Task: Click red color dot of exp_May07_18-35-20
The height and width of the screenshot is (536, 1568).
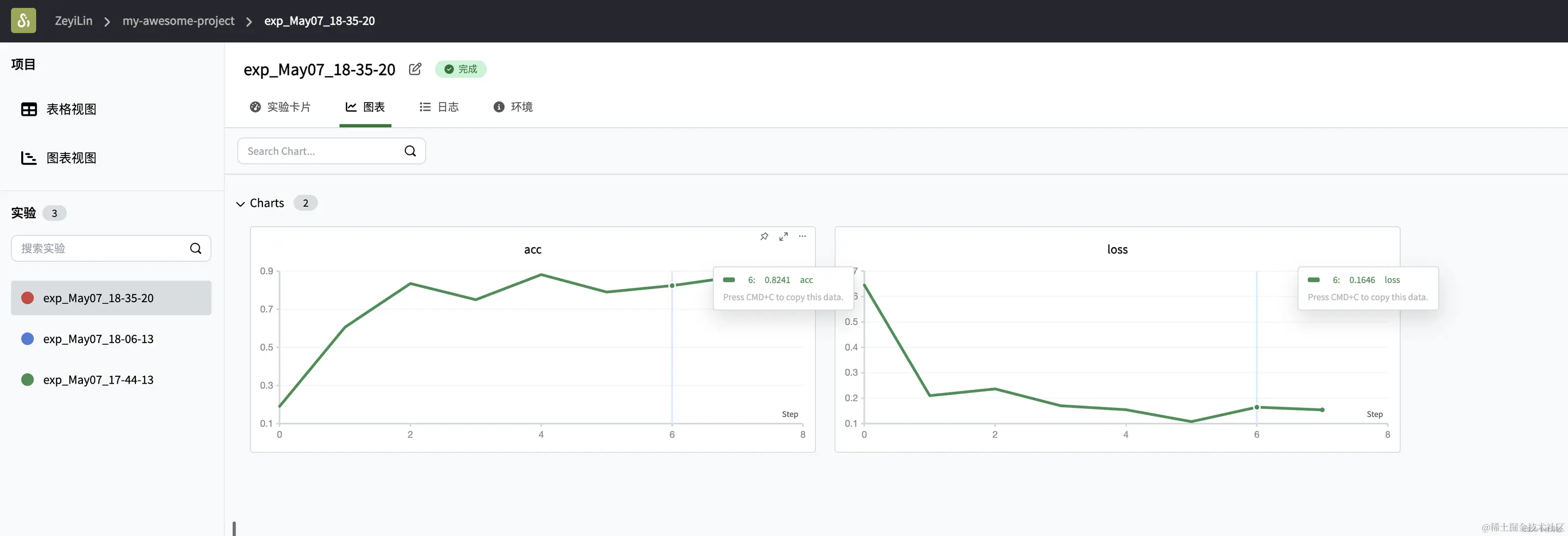Action: point(27,298)
